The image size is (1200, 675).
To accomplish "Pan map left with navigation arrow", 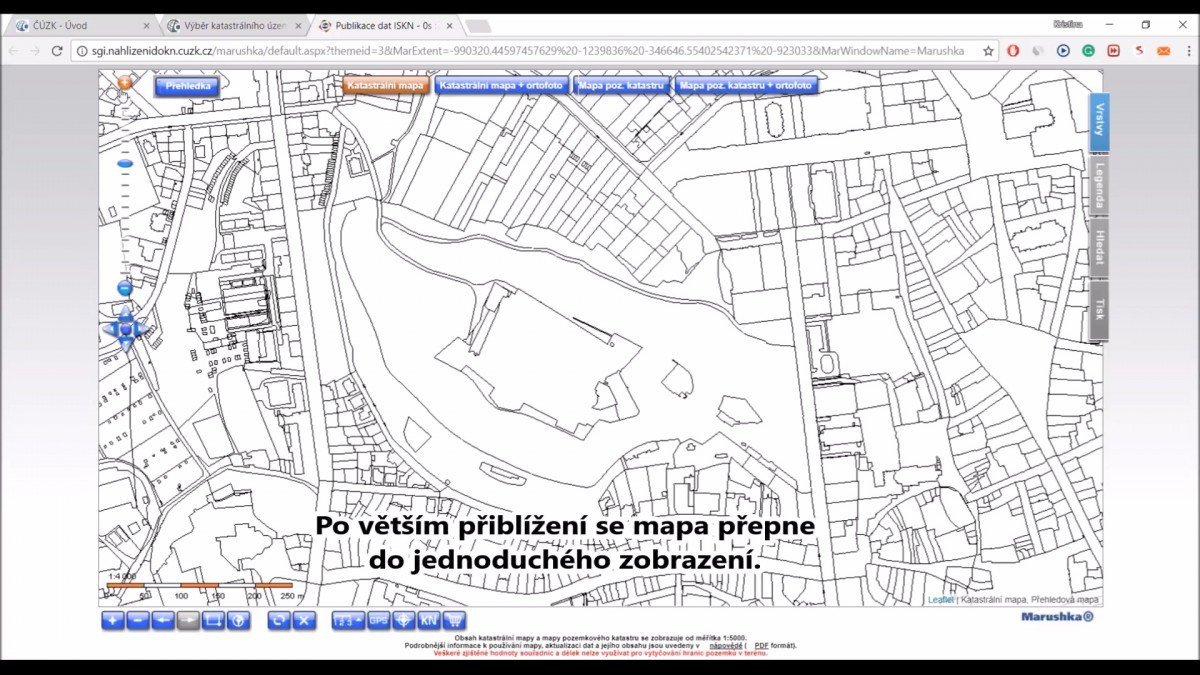I will coord(111,328).
